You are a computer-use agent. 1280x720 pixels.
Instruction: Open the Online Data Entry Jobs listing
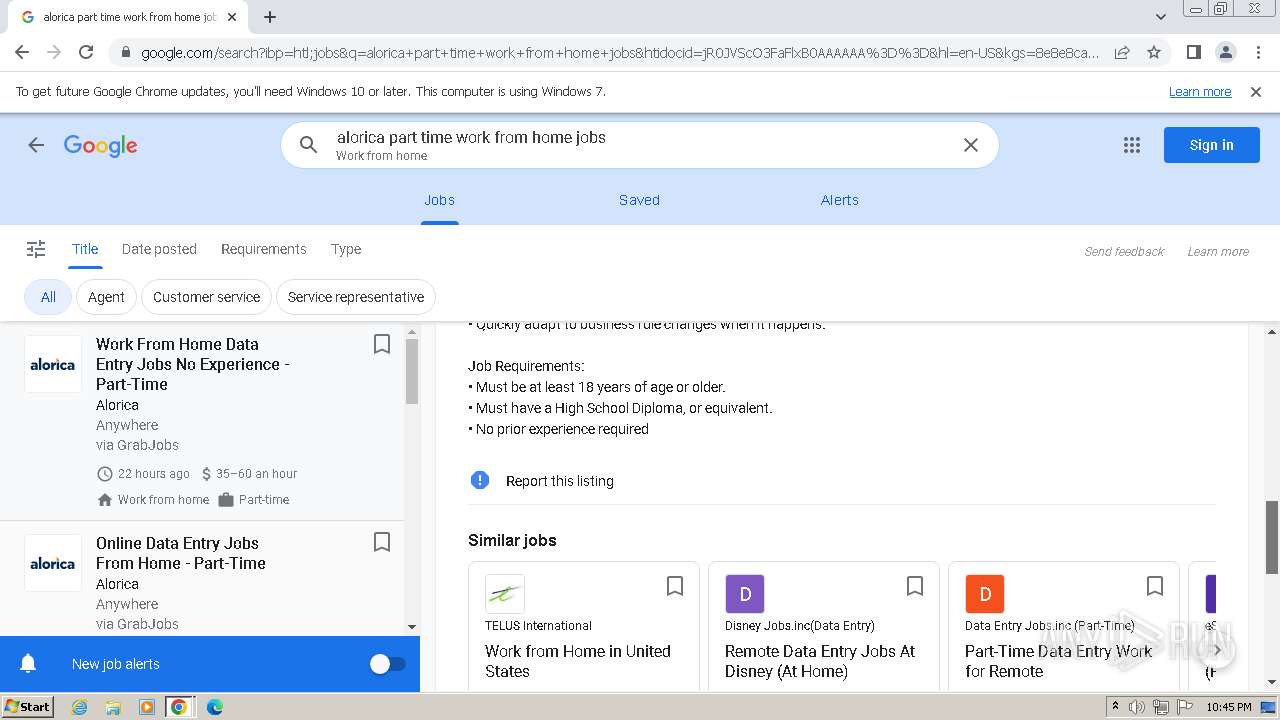181,553
